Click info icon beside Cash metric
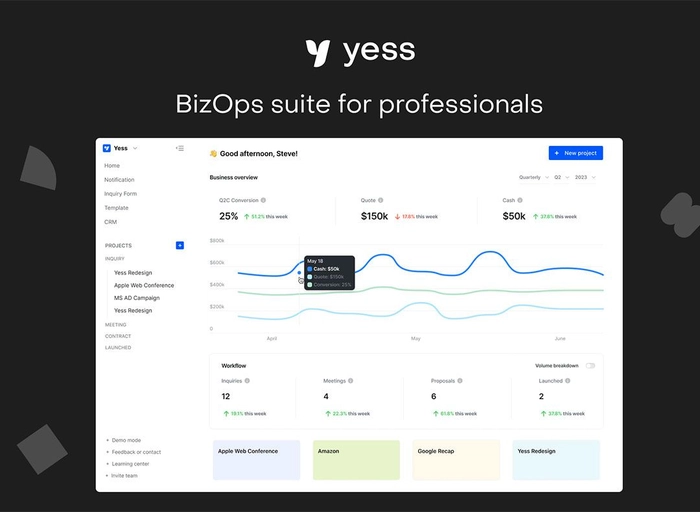Screen dimensions: 700x512 click(x=523, y=200)
